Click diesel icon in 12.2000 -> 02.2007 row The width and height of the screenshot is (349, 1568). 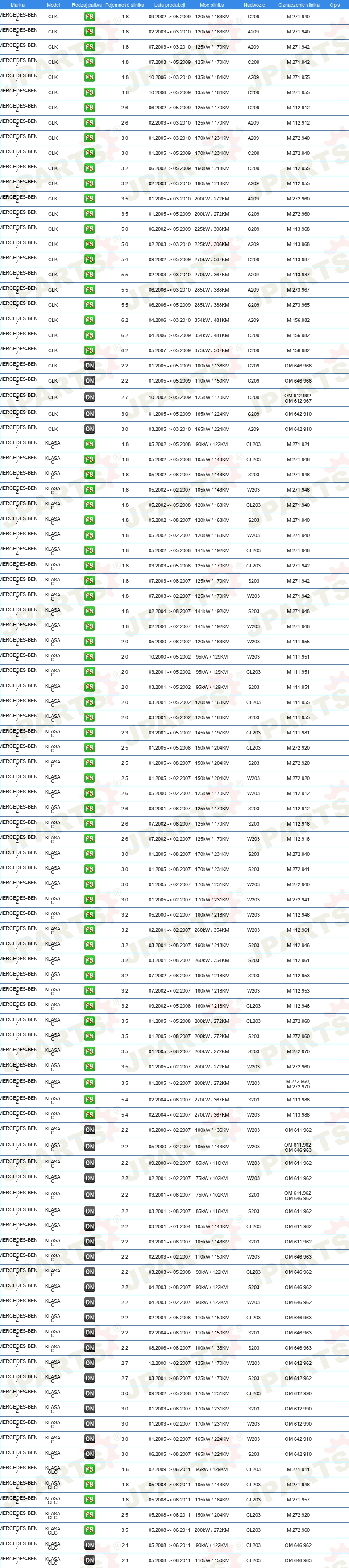(89, 1364)
